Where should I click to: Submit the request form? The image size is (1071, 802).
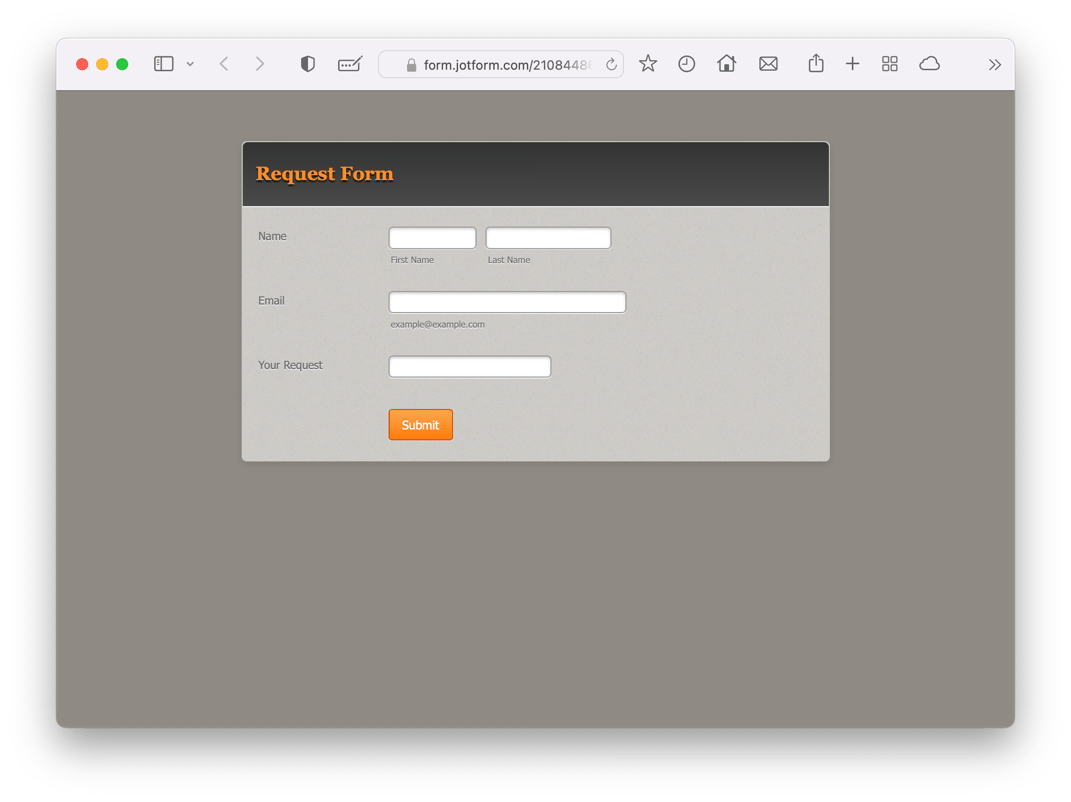coord(421,425)
